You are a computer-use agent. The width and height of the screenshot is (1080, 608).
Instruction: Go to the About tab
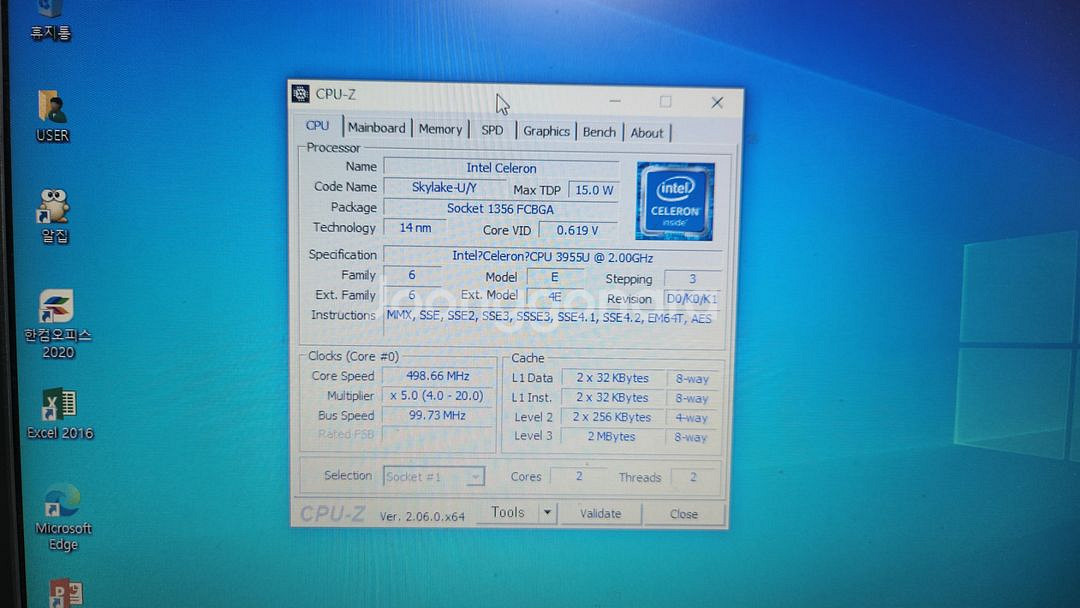pos(647,133)
